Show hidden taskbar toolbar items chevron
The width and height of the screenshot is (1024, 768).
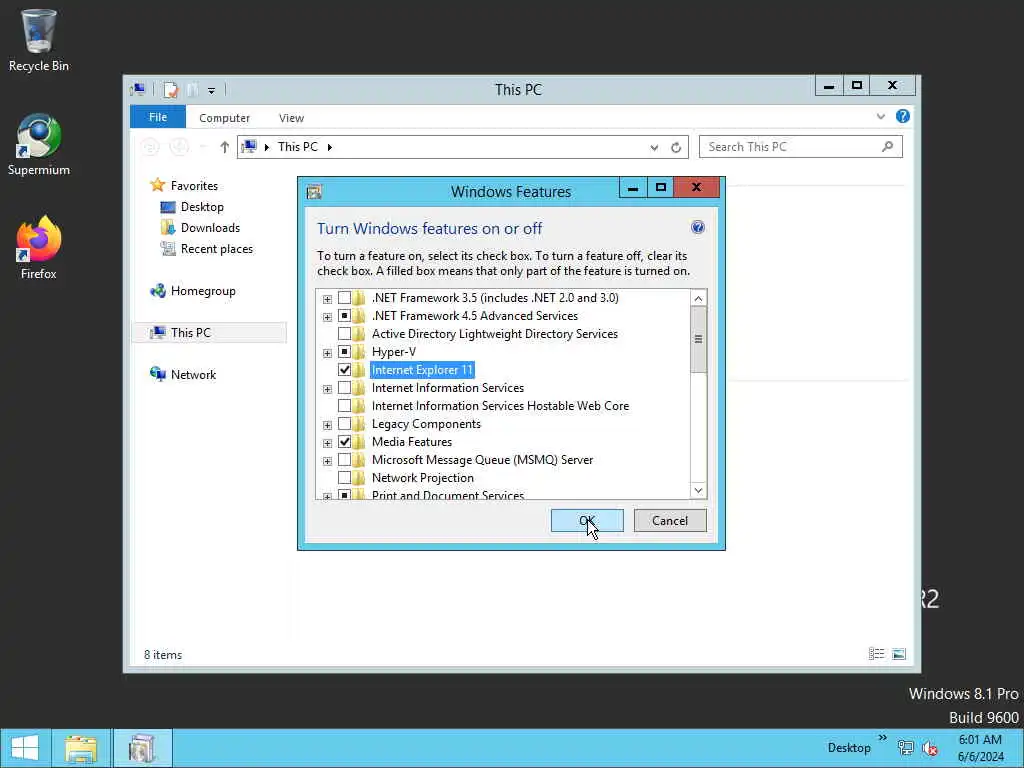(882, 738)
